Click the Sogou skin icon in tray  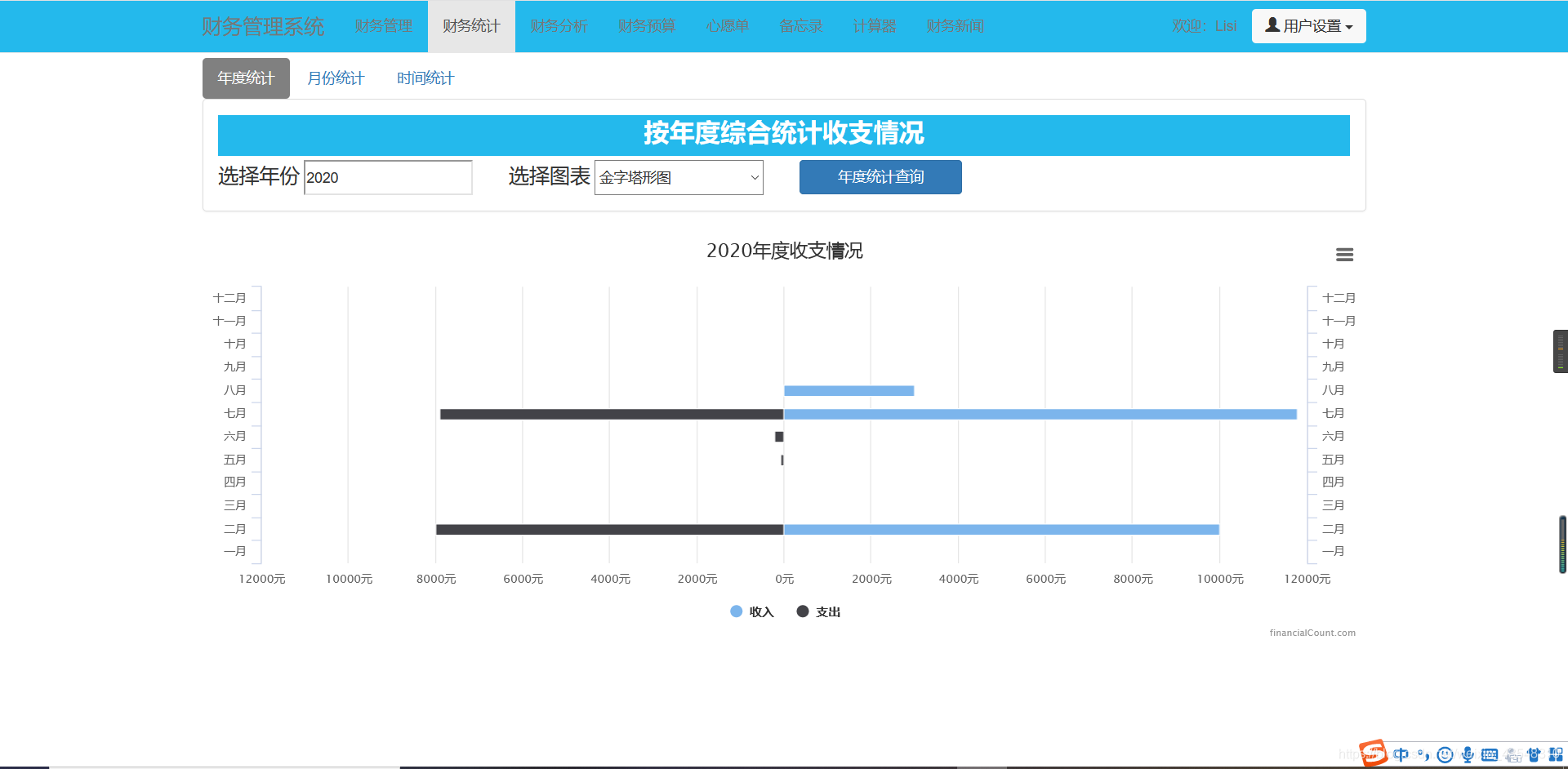pos(1535,754)
